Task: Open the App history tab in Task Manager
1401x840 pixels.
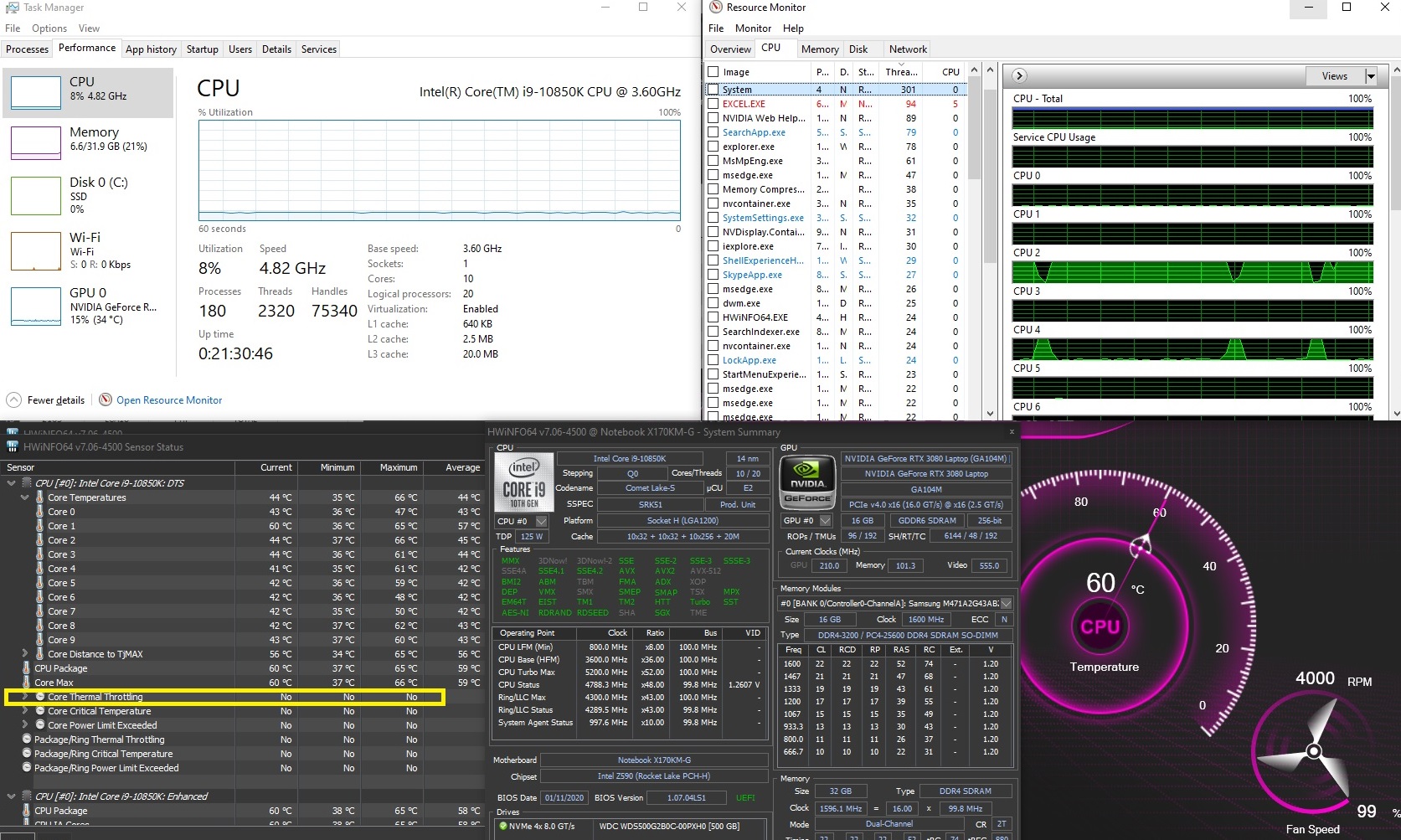Action: pyautogui.click(x=151, y=49)
